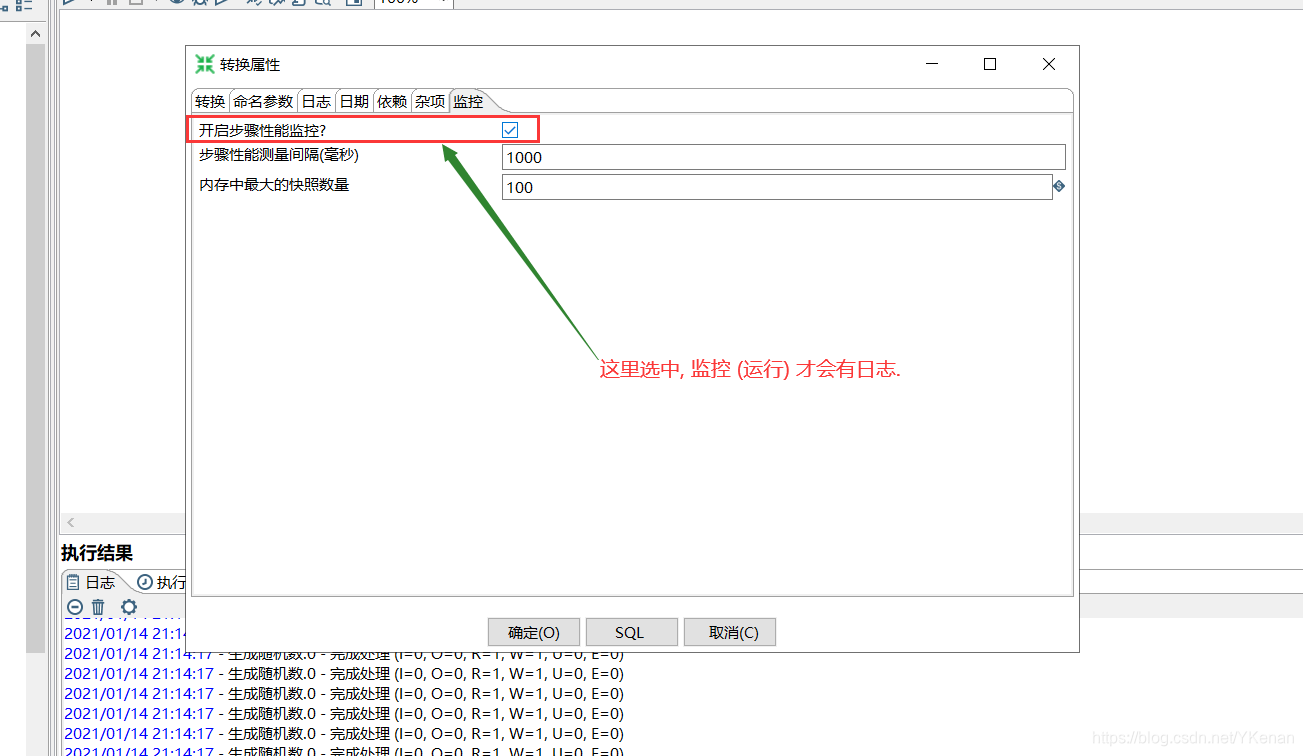This screenshot has width=1303, height=756.
Task: Click the left arrow of canvas horizontal scrollbar
Action: 71,523
